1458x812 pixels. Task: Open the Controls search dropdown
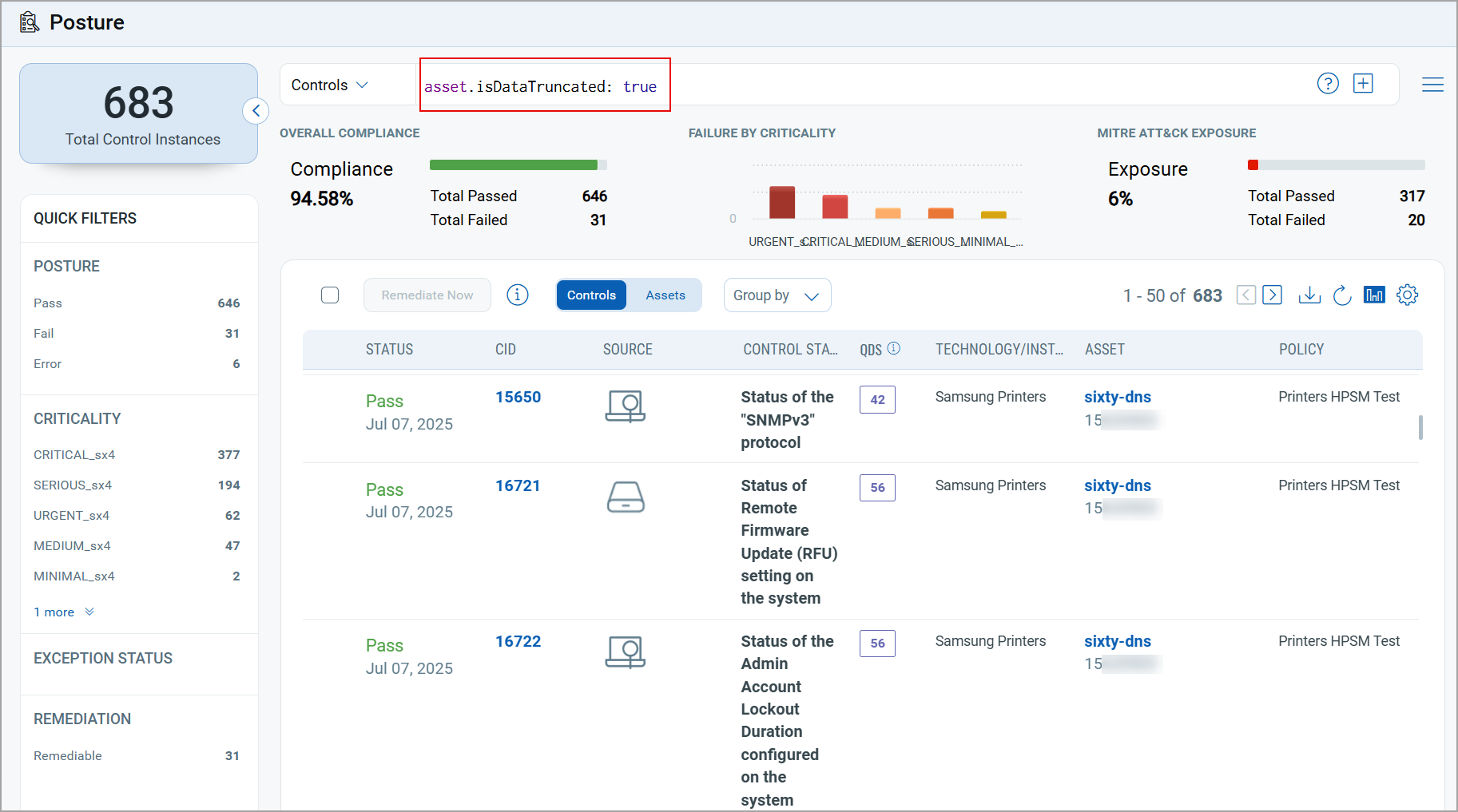(329, 85)
